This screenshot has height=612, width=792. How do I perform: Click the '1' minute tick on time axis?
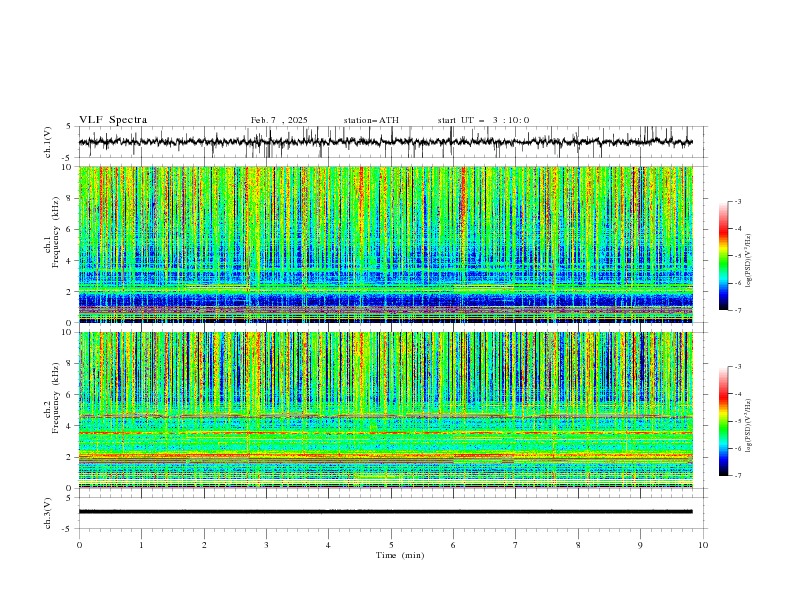[x=141, y=545]
